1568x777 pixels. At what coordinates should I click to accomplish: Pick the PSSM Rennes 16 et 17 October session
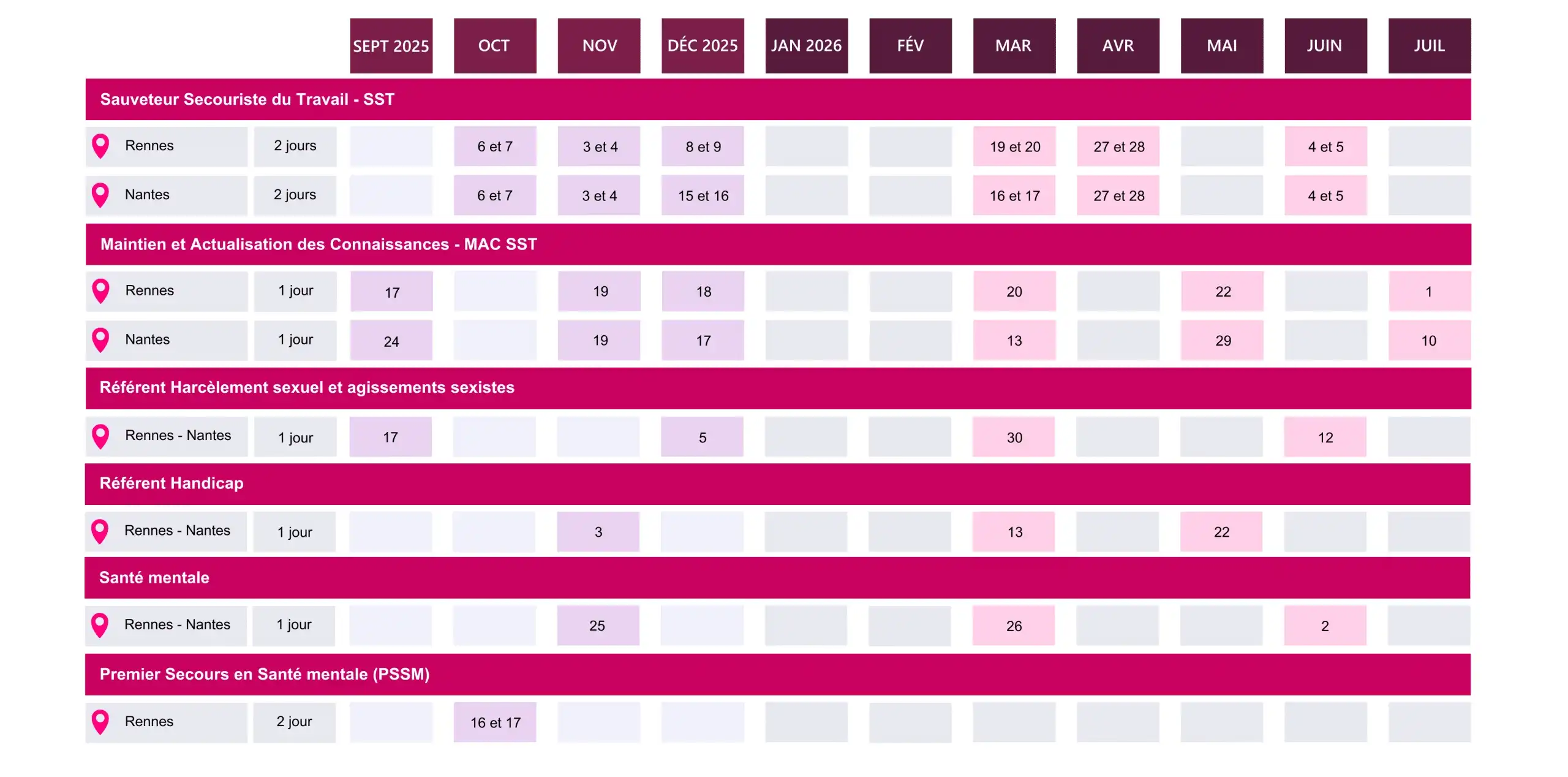pos(495,722)
